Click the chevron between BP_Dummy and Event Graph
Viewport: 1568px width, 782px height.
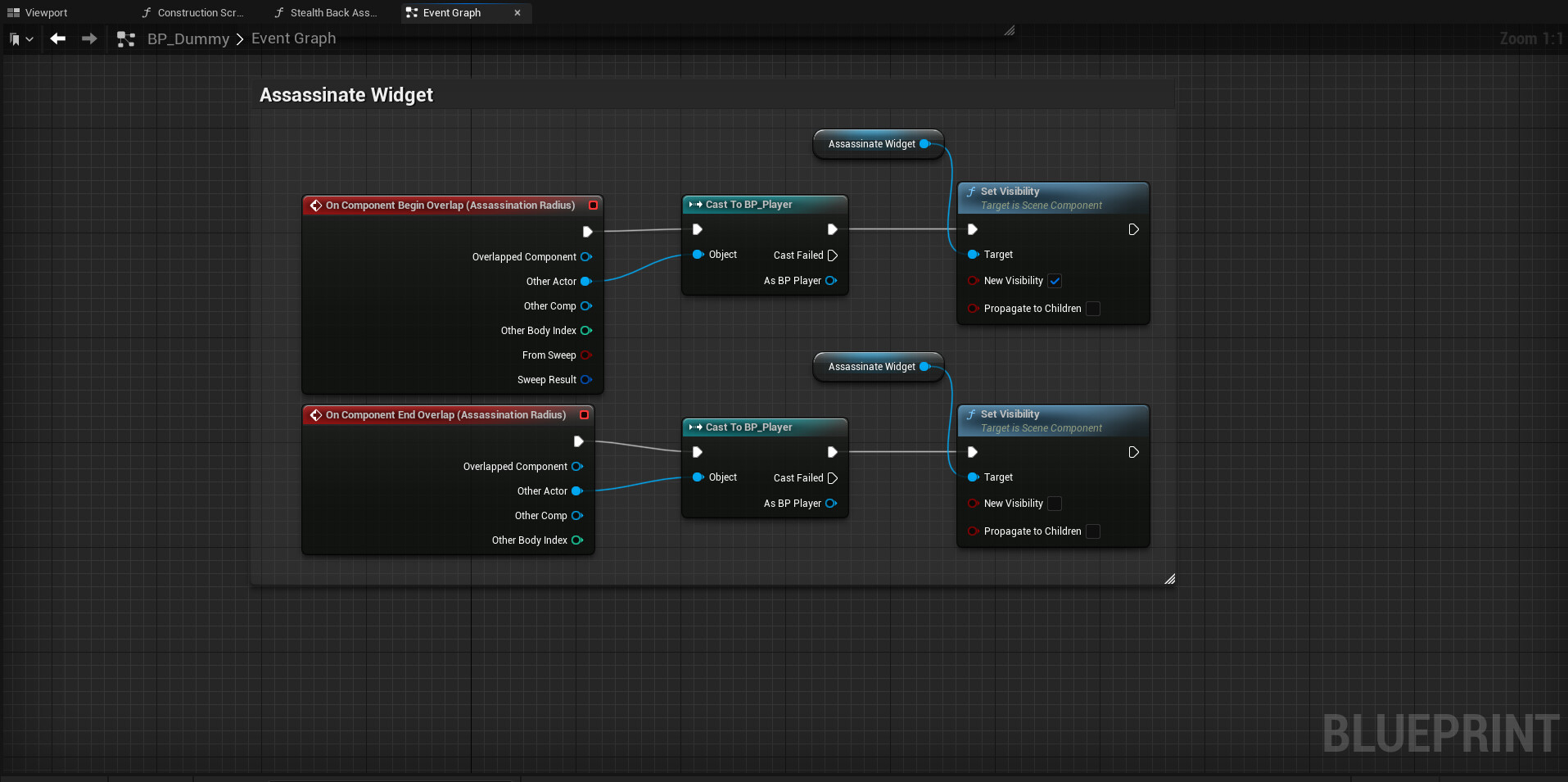coord(239,38)
